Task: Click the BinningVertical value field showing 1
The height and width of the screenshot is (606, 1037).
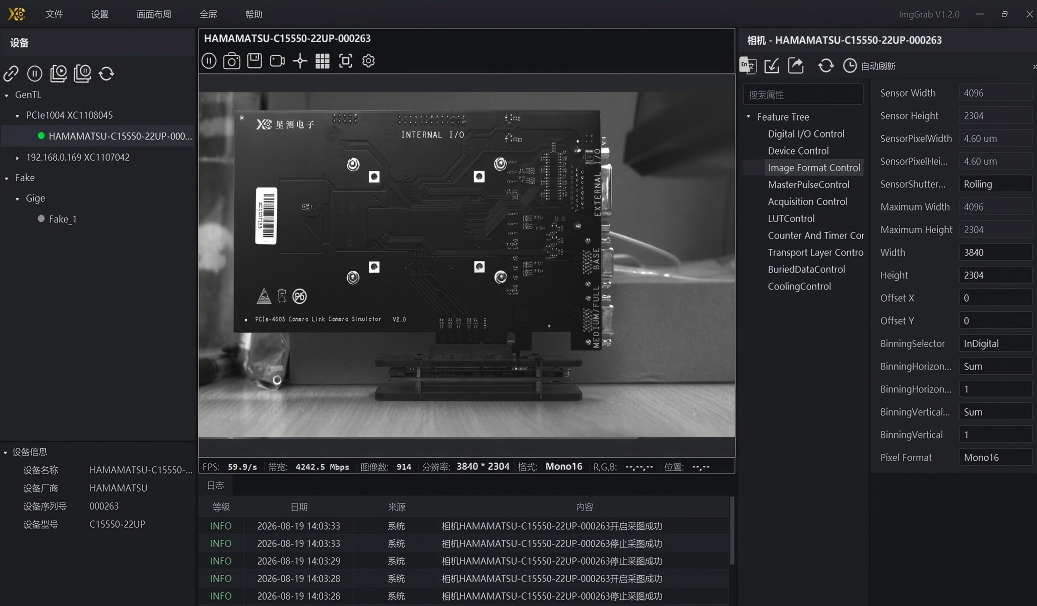Action: [x=995, y=435]
